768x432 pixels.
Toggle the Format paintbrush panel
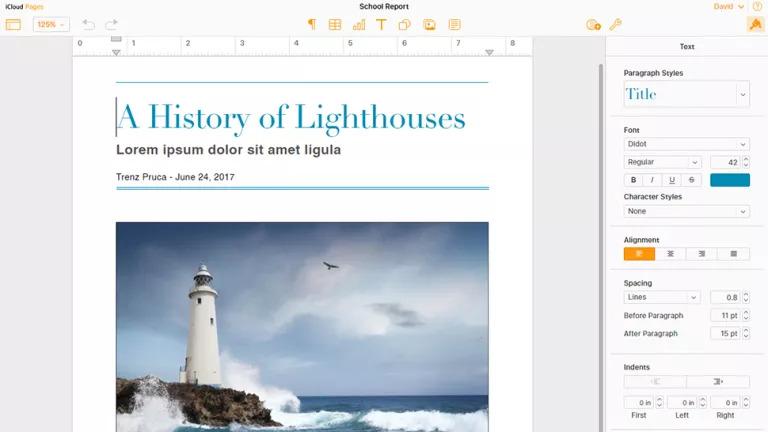pyautogui.click(x=756, y=24)
